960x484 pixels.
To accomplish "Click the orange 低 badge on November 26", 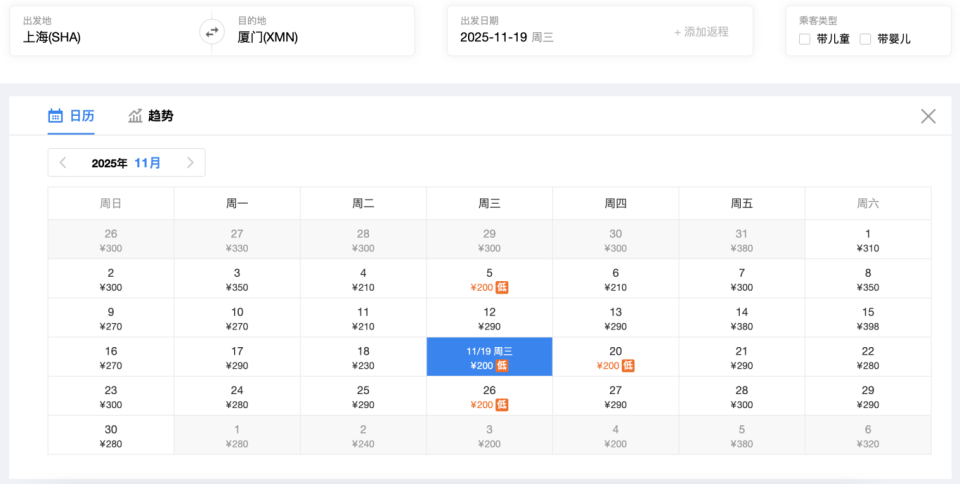I will [x=502, y=405].
